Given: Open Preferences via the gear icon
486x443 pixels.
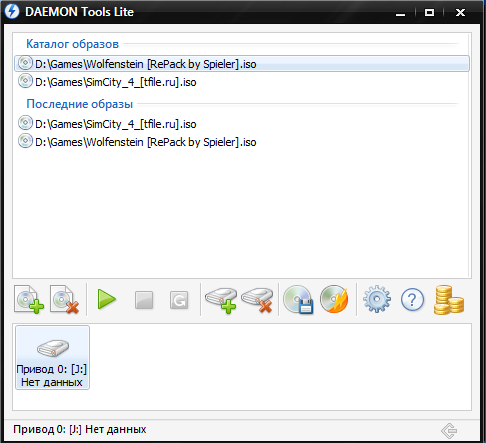Looking at the screenshot, I should pos(377,299).
